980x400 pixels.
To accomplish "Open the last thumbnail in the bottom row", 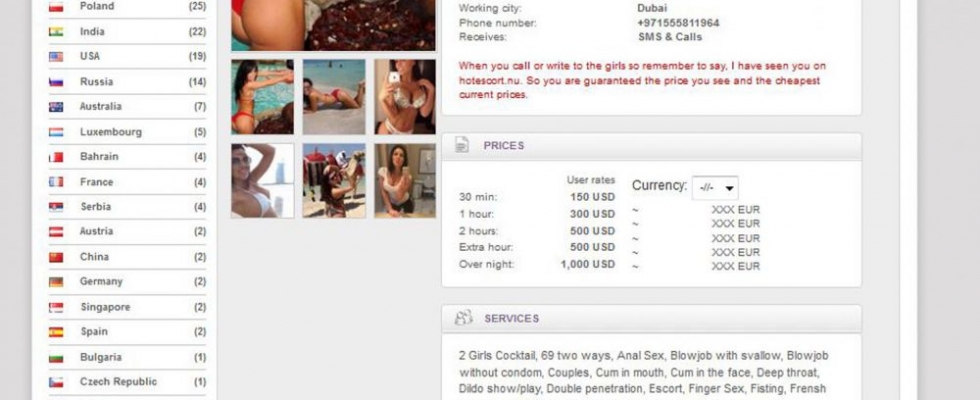I will click(405, 181).
